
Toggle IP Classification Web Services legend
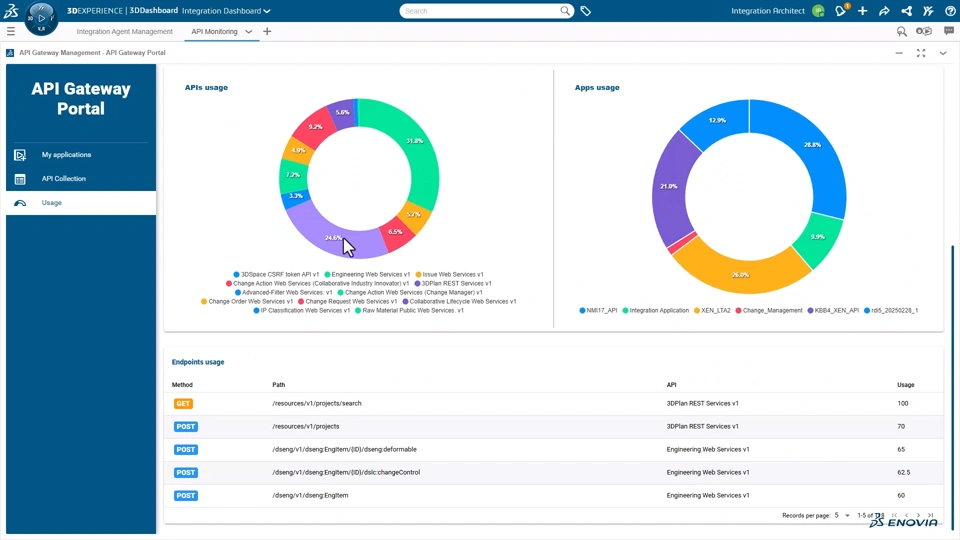(x=302, y=310)
